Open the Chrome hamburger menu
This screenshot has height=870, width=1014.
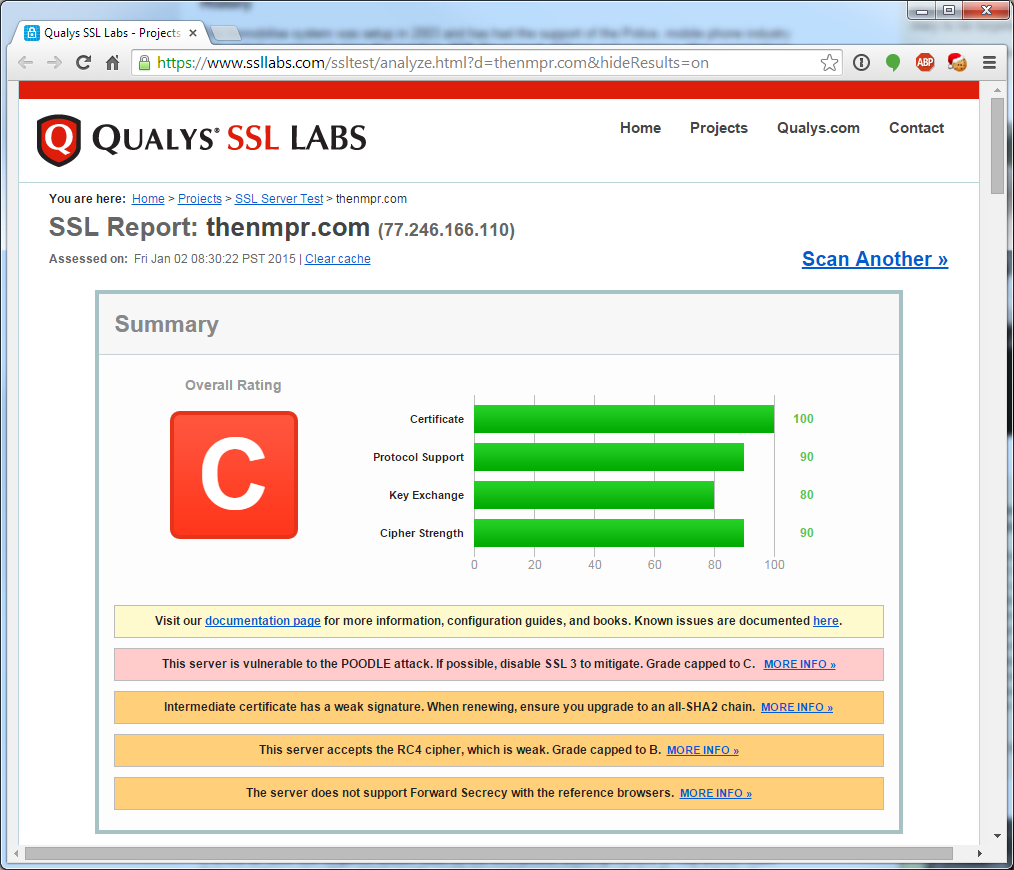989,62
